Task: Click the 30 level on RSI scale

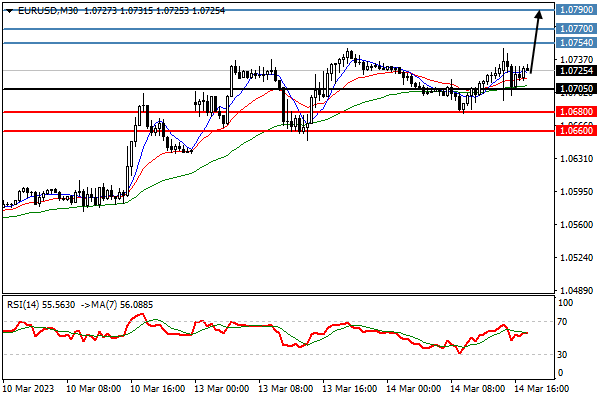Action: 562,355
